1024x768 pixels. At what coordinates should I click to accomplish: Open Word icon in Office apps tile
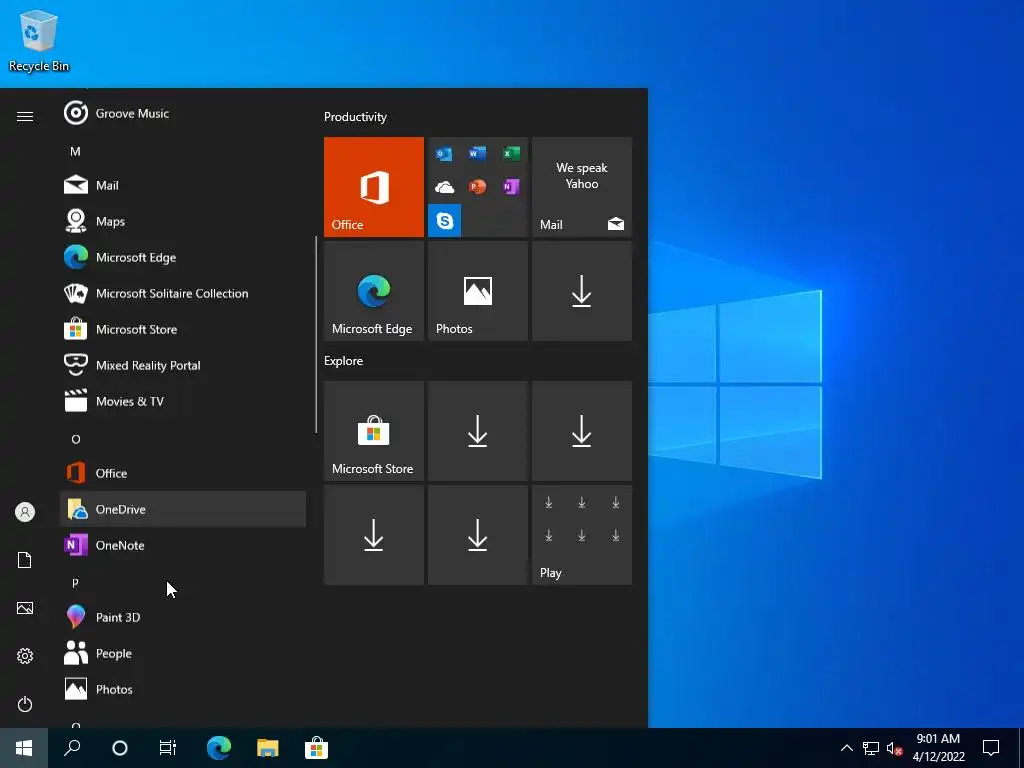(x=477, y=153)
